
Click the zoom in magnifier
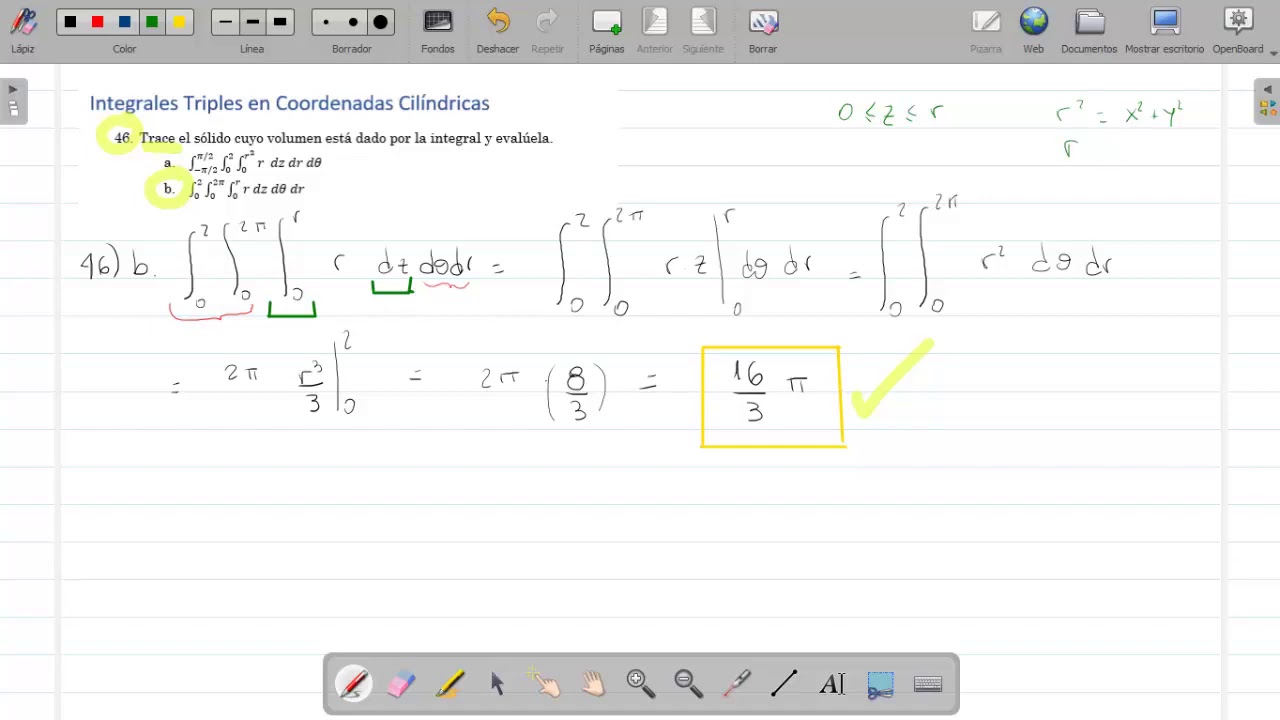[640, 684]
